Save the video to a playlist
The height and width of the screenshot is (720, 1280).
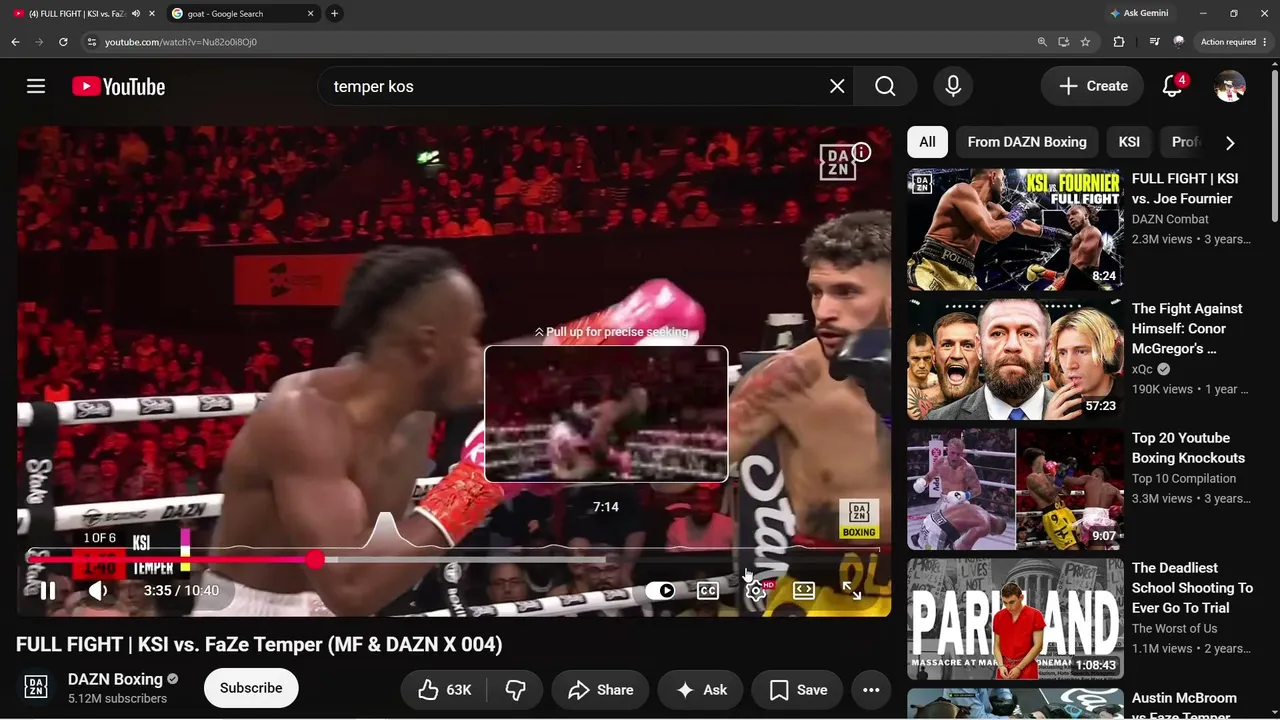pyautogui.click(x=798, y=690)
